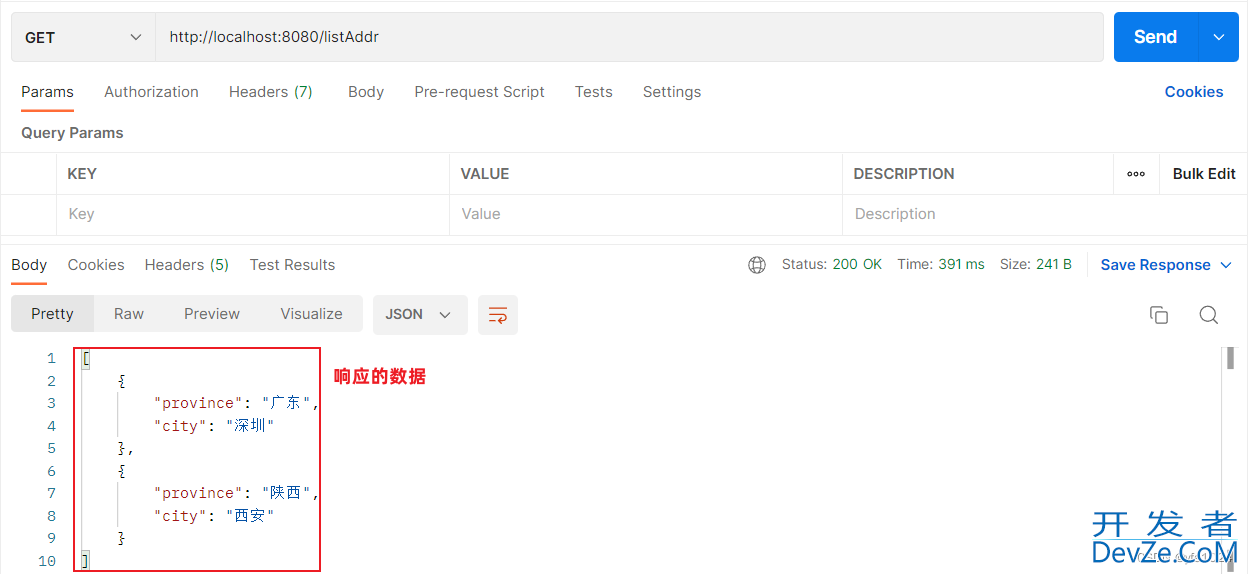Viewport: 1248px width, 574px height.
Task: Click the "广东" province value
Action: (x=286, y=403)
